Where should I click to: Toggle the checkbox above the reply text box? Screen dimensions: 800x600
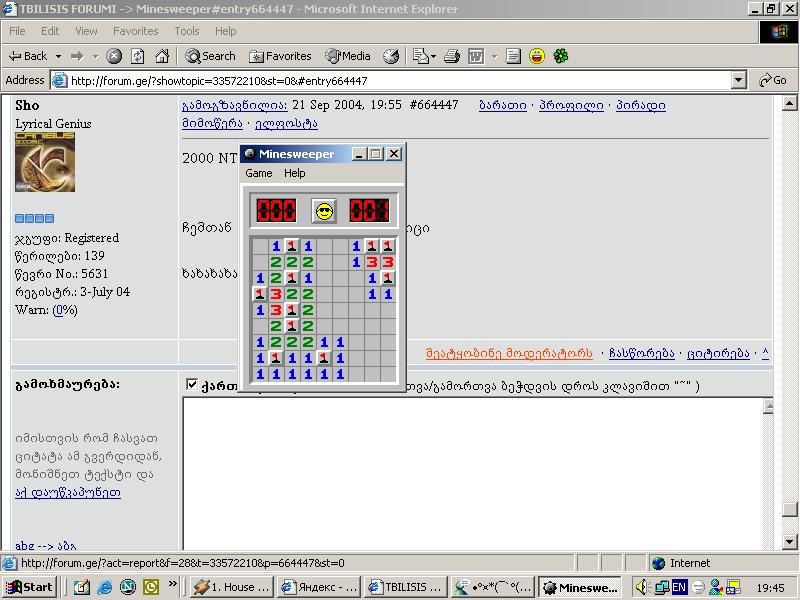[192, 384]
